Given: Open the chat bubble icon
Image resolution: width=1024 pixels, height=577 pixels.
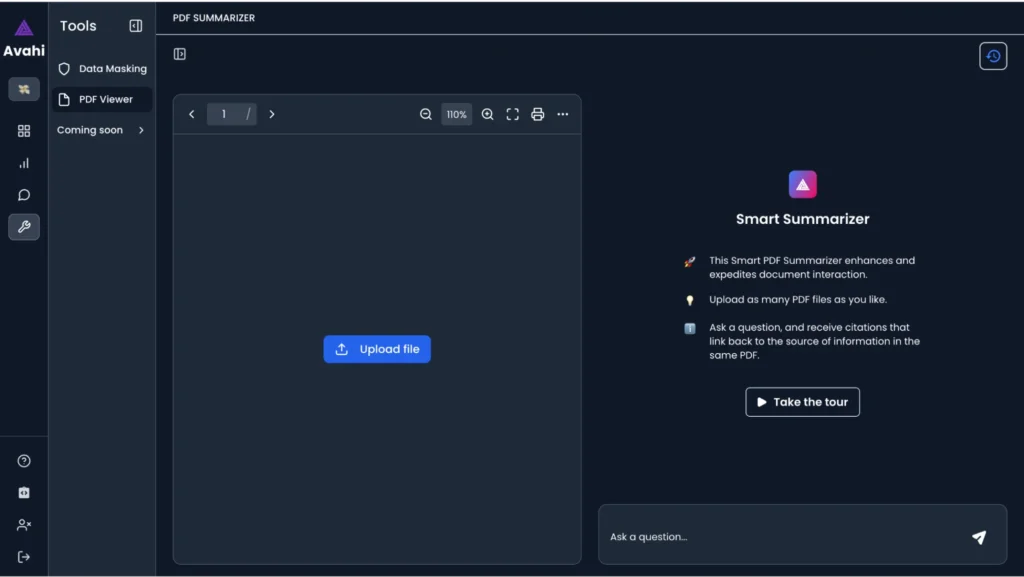Looking at the screenshot, I should [24, 195].
